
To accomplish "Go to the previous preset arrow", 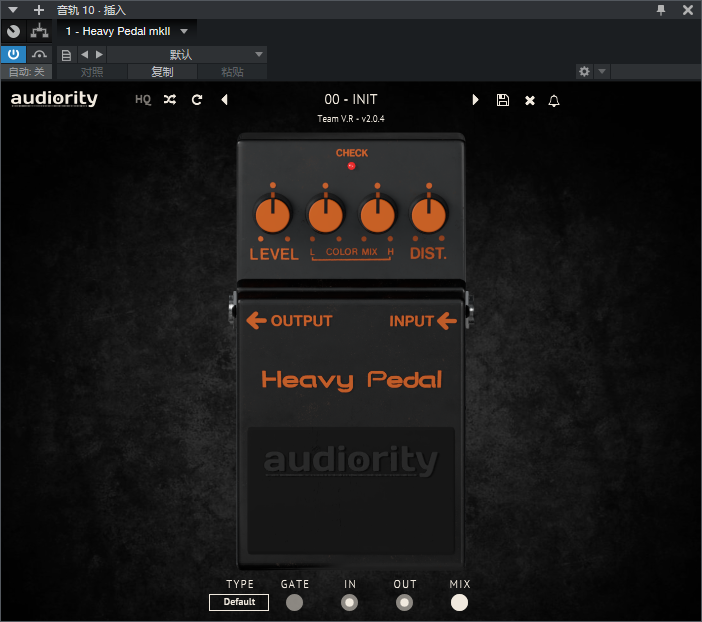I will click(x=224, y=99).
